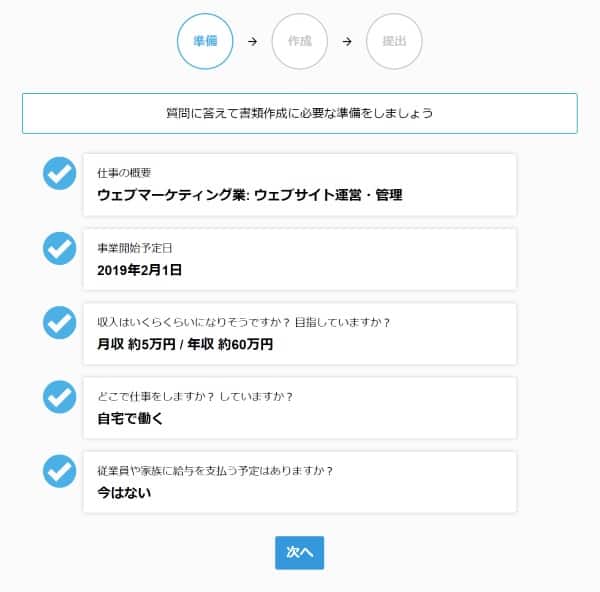
Task: Go to the 作成 step circle
Action: [x=300, y=42]
